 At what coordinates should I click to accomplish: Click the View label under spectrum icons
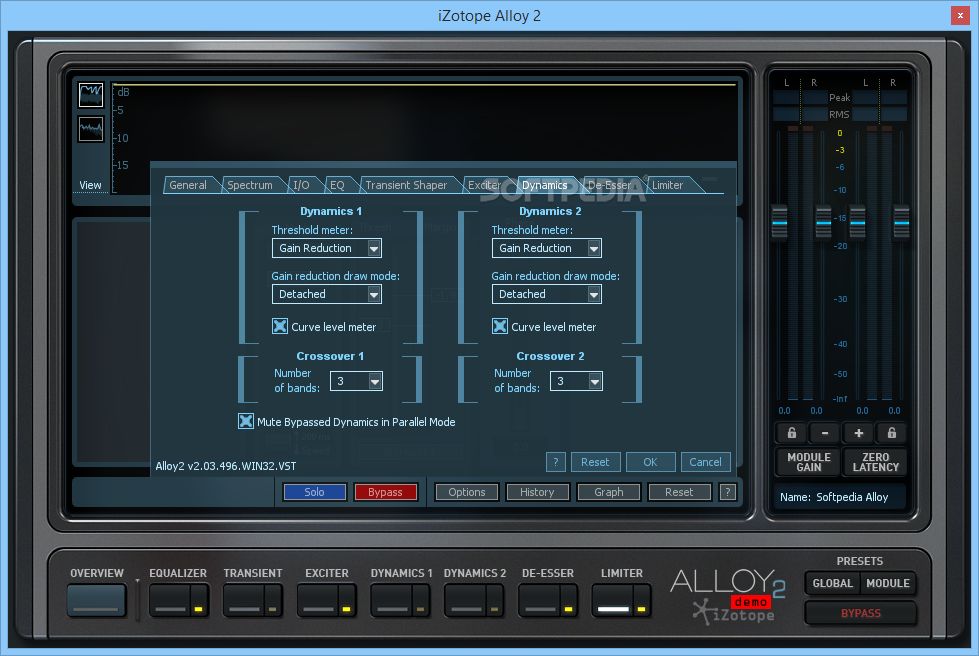[x=91, y=185]
